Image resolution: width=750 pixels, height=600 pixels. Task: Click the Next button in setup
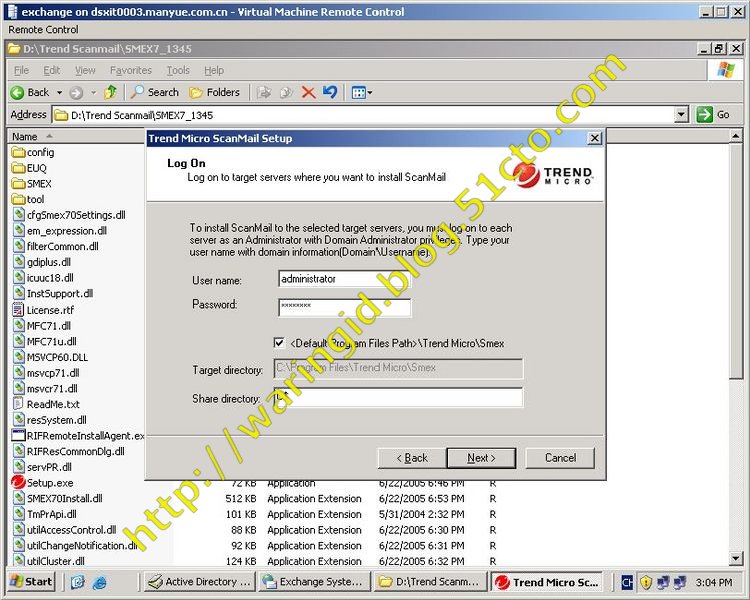click(481, 458)
